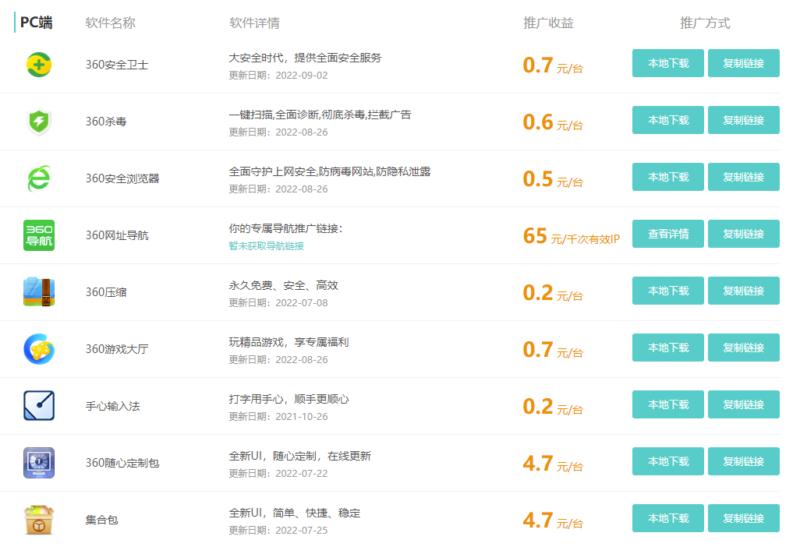Viewport: 800px width, 547px height.
Task: Click the date 更新日期: 2021-10-26
Action: coord(278,417)
